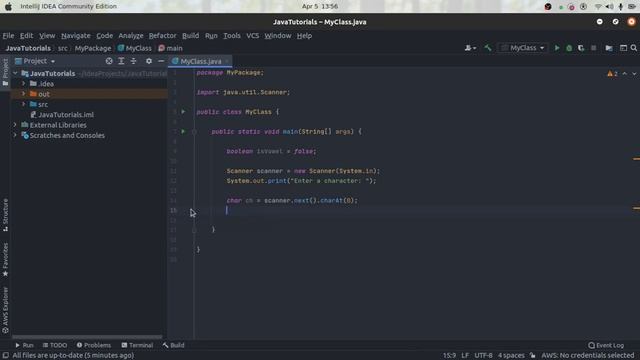Click AWS: No credentials selected
640x360 pixels.
588,356
